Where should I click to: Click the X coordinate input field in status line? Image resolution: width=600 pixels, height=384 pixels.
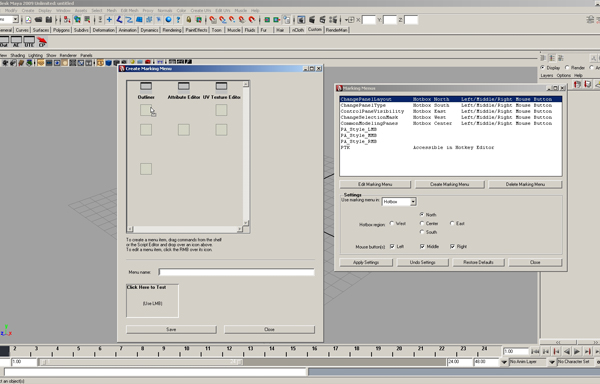coord(368,20)
